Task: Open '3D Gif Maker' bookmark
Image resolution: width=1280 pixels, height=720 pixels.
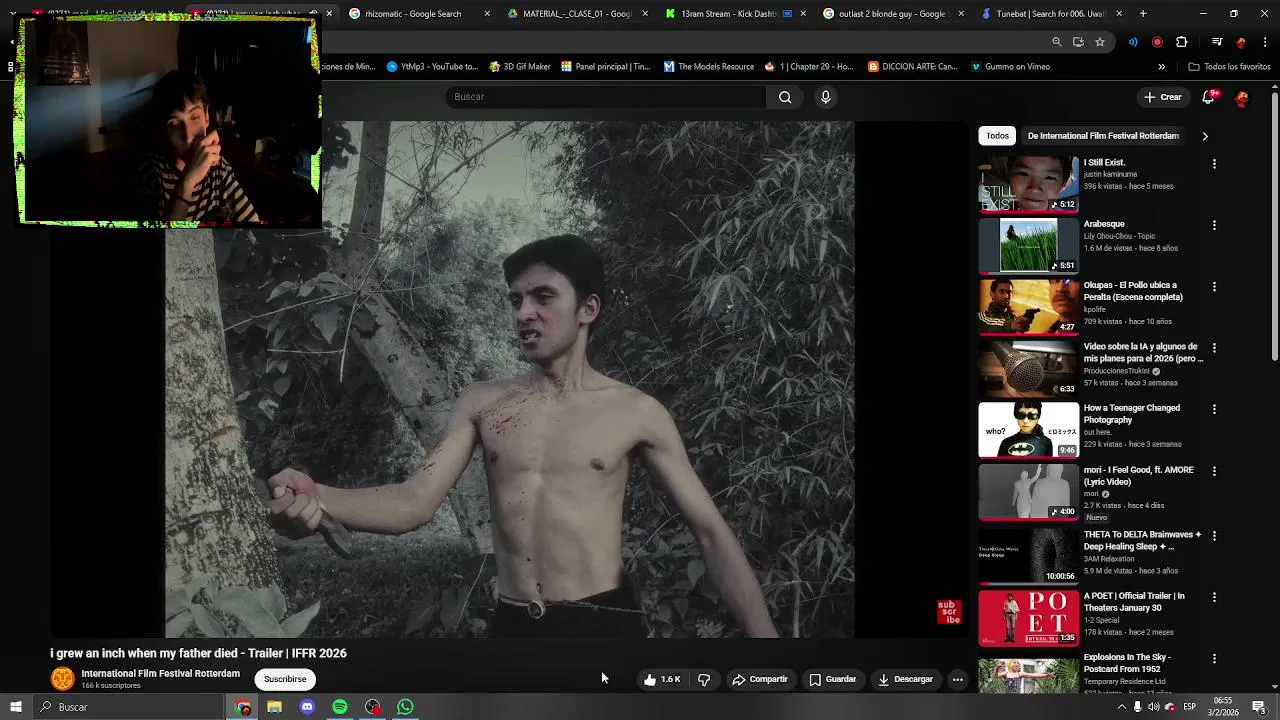Action: (x=520, y=67)
